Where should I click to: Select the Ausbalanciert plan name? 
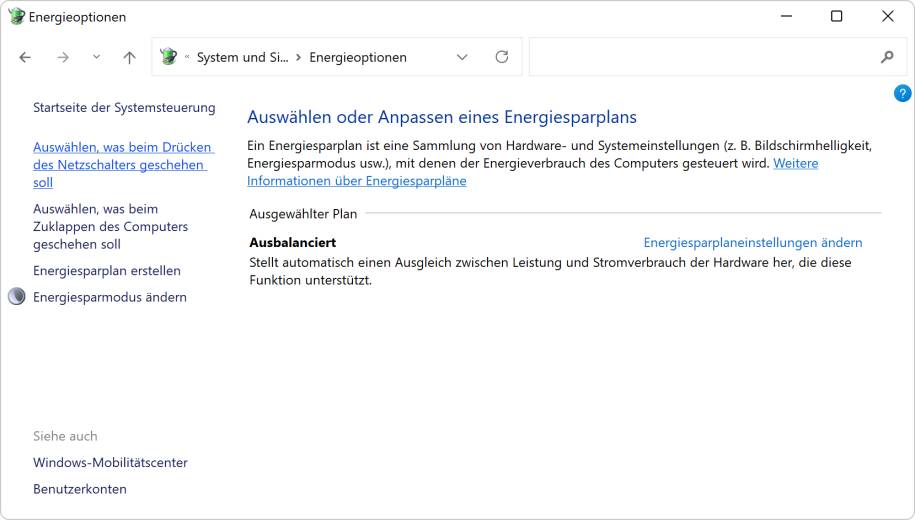[292, 242]
